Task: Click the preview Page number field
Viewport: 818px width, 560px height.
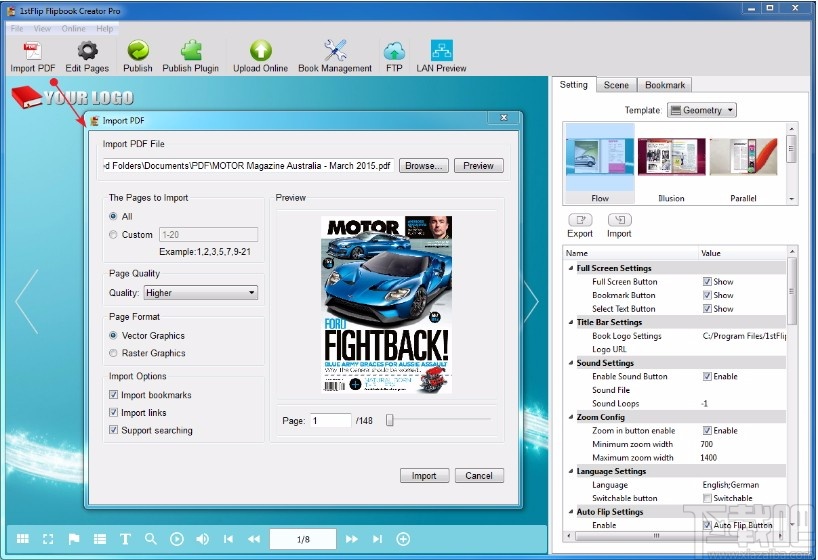Action: [x=331, y=420]
